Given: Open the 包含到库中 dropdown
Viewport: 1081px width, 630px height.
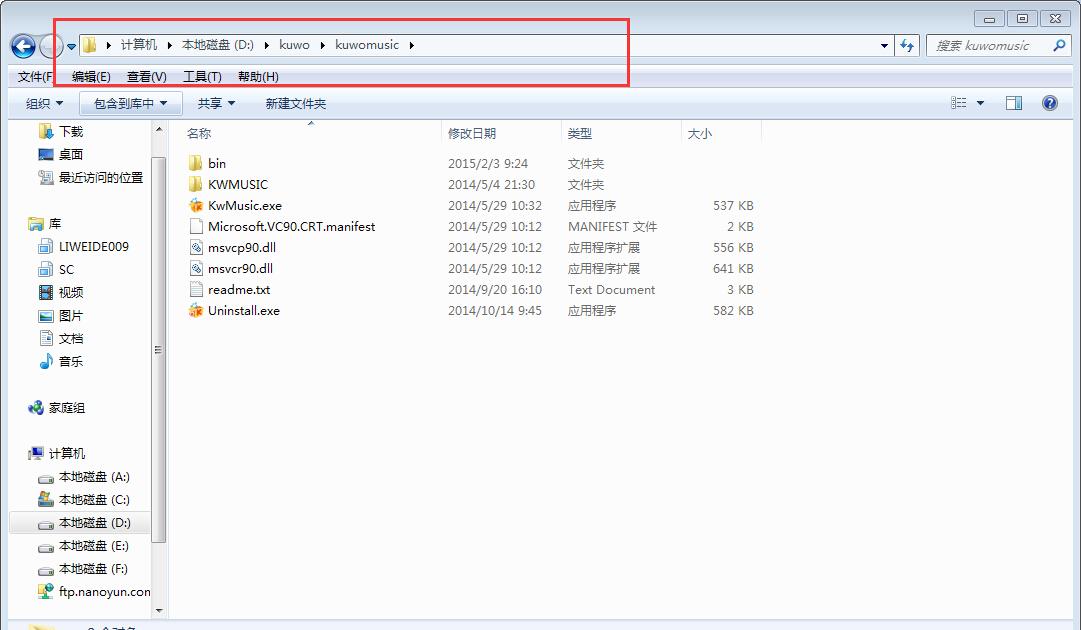Looking at the screenshot, I should pyautogui.click(x=130, y=103).
